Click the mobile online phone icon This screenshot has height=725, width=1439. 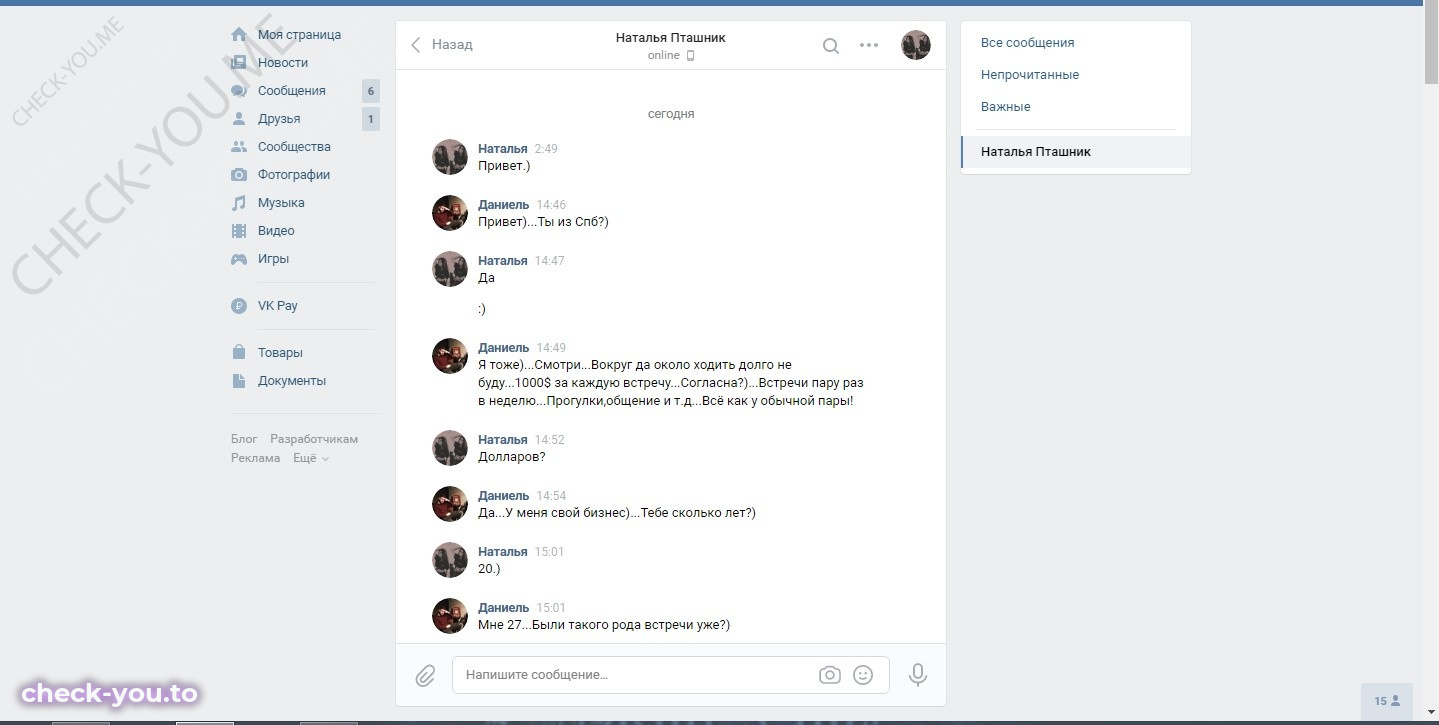(690, 56)
